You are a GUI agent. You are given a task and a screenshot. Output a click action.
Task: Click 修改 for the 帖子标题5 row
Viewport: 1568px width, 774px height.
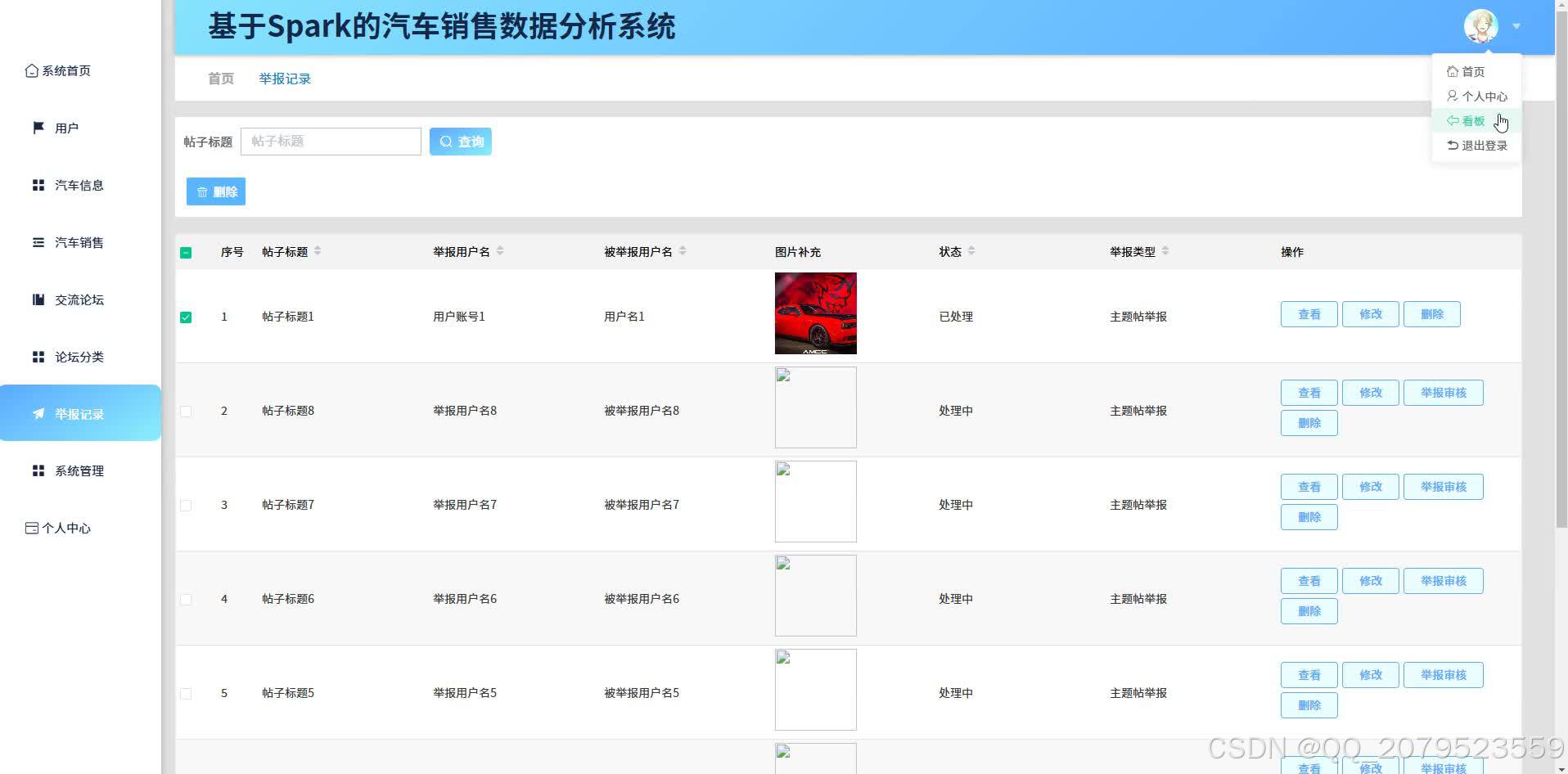point(1371,675)
